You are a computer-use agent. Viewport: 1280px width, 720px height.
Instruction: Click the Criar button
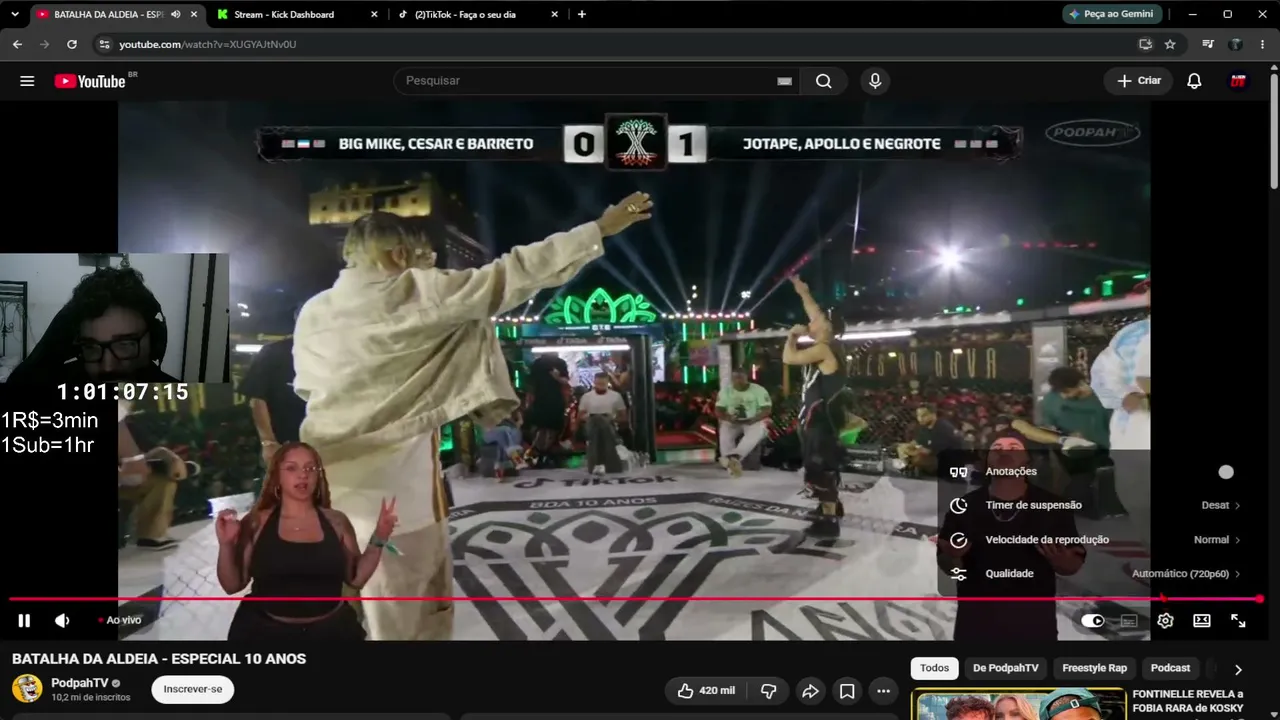(1139, 81)
